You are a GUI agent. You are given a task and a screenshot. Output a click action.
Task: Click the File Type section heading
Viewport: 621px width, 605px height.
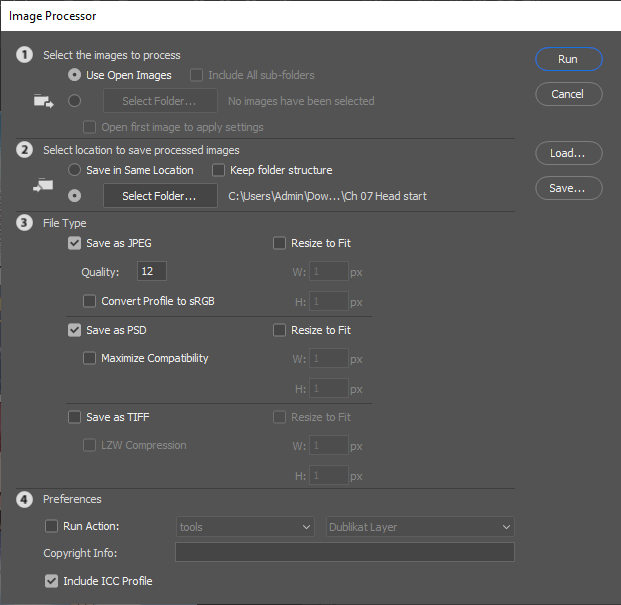pyautogui.click(x=65, y=223)
